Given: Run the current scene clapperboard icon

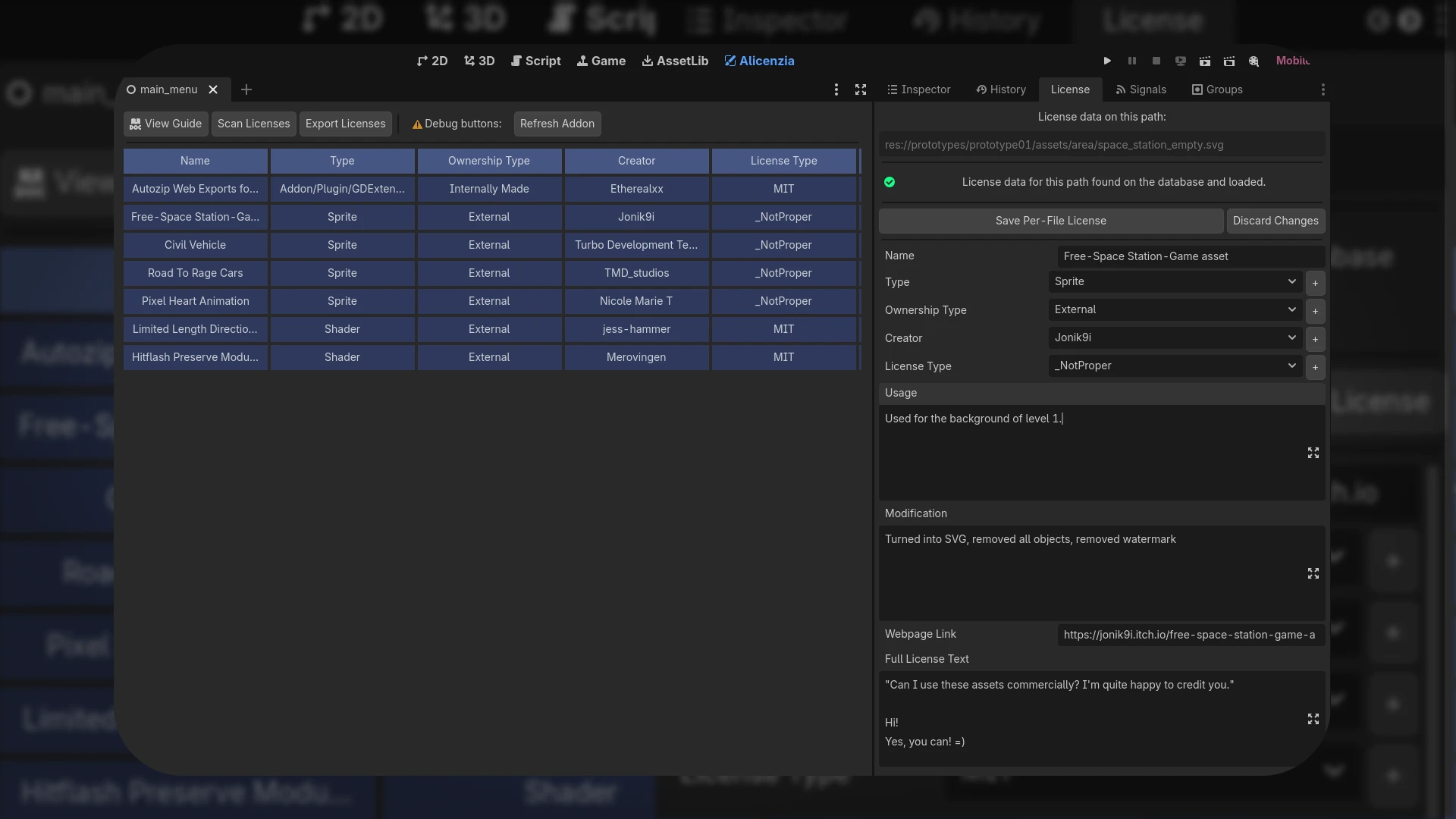Looking at the screenshot, I should pyautogui.click(x=1205, y=61).
